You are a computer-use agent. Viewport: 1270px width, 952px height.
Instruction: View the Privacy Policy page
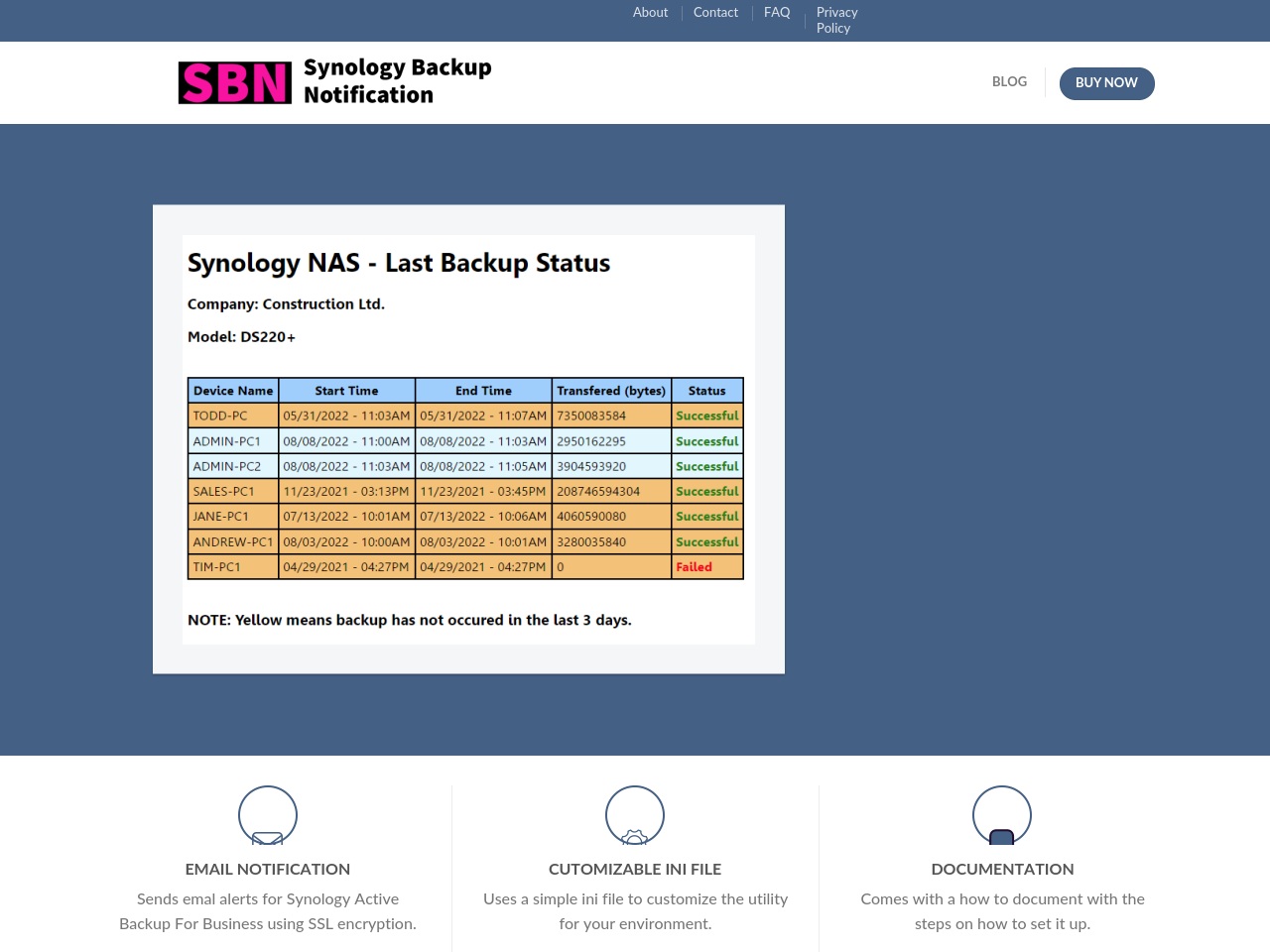pyautogui.click(x=836, y=20)
